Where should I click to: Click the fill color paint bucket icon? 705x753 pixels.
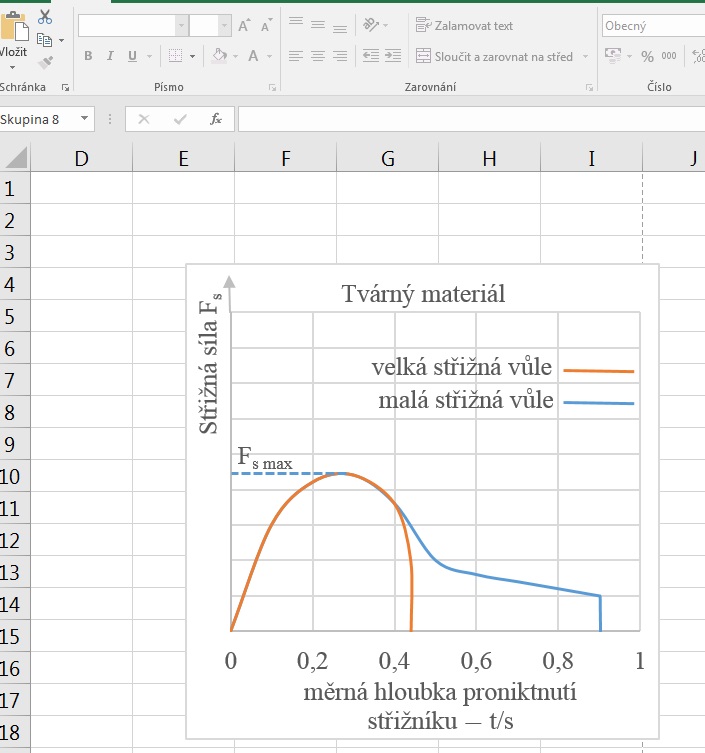[219, 56]
